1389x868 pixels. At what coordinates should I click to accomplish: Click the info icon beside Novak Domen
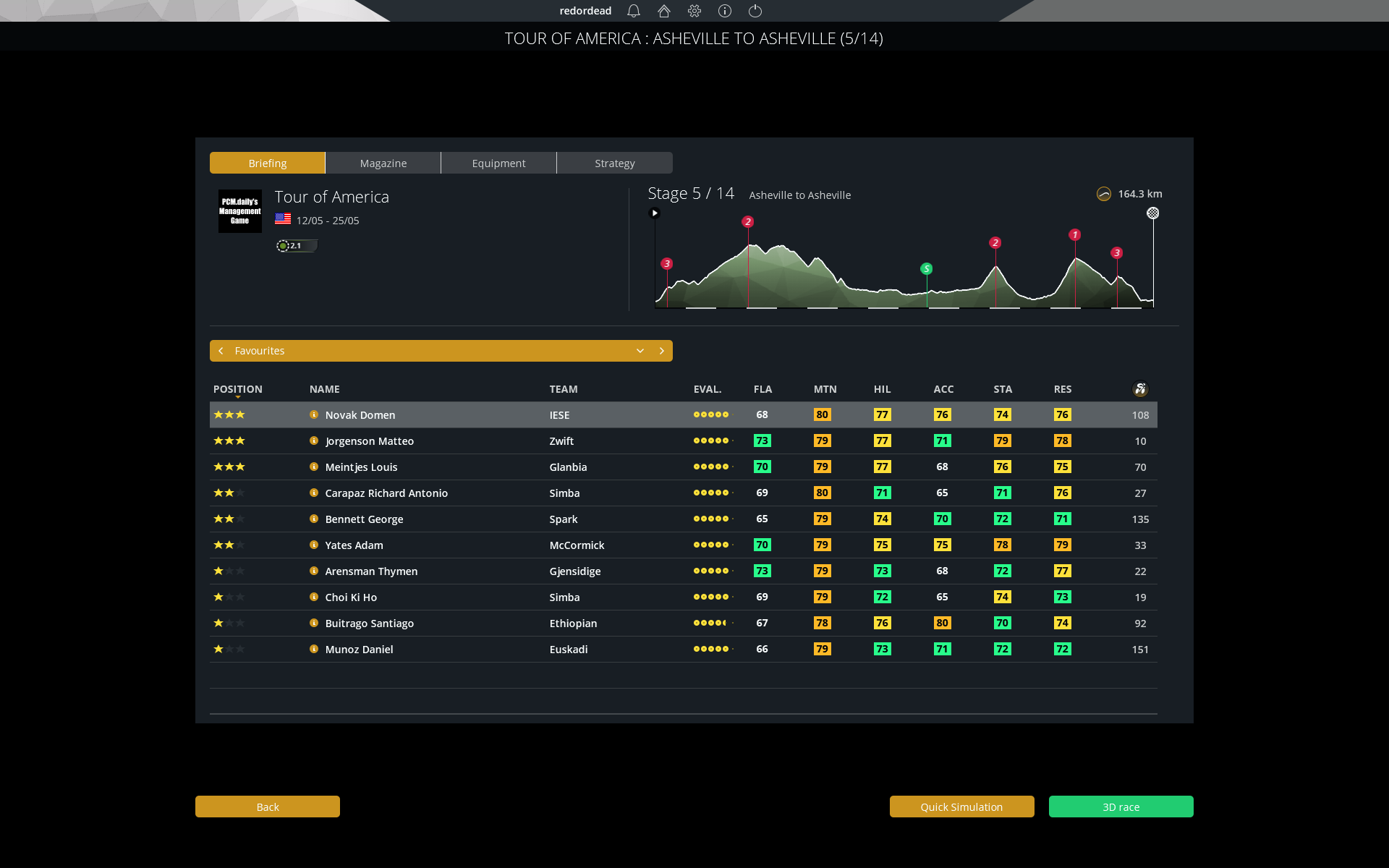tap(314, 414)
